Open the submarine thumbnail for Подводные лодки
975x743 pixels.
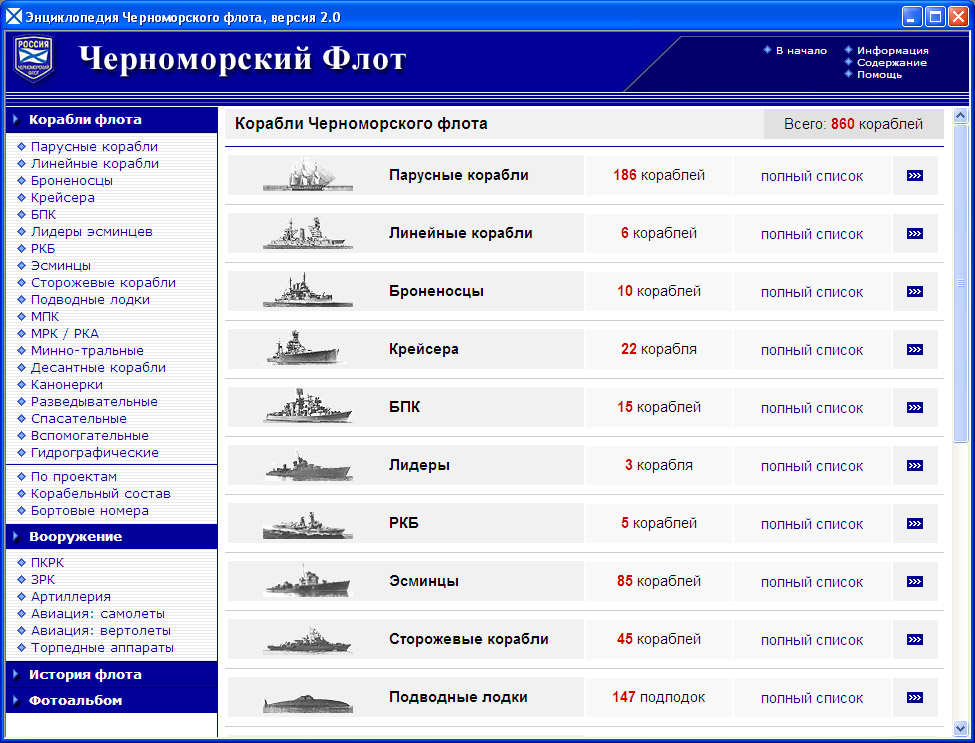point(308,703)
